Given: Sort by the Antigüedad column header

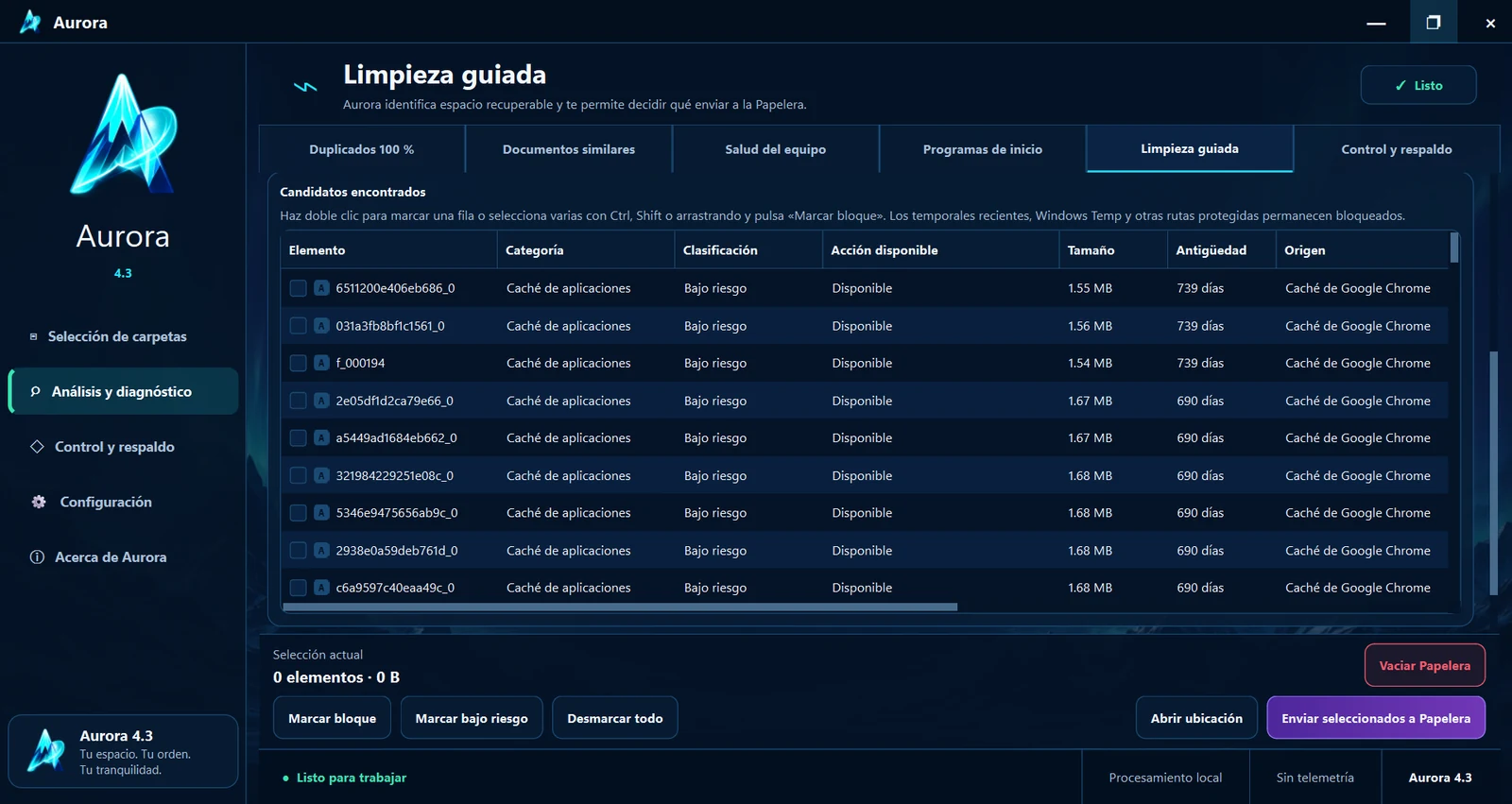Looking at the screenshot, I should (x=1222, y=250).
